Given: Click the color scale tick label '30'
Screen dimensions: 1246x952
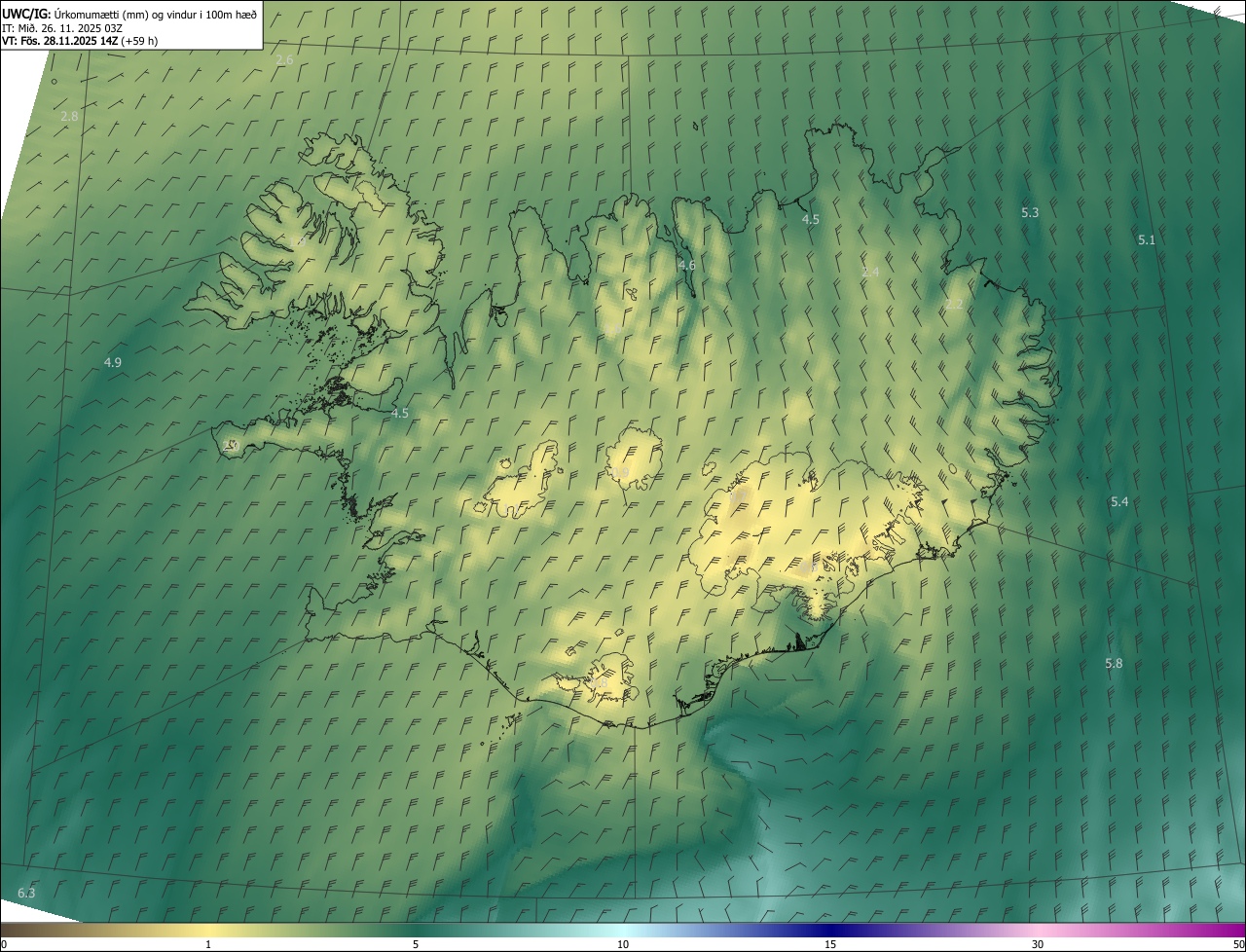Looking at the screenshot, I should coord(1038,944).
